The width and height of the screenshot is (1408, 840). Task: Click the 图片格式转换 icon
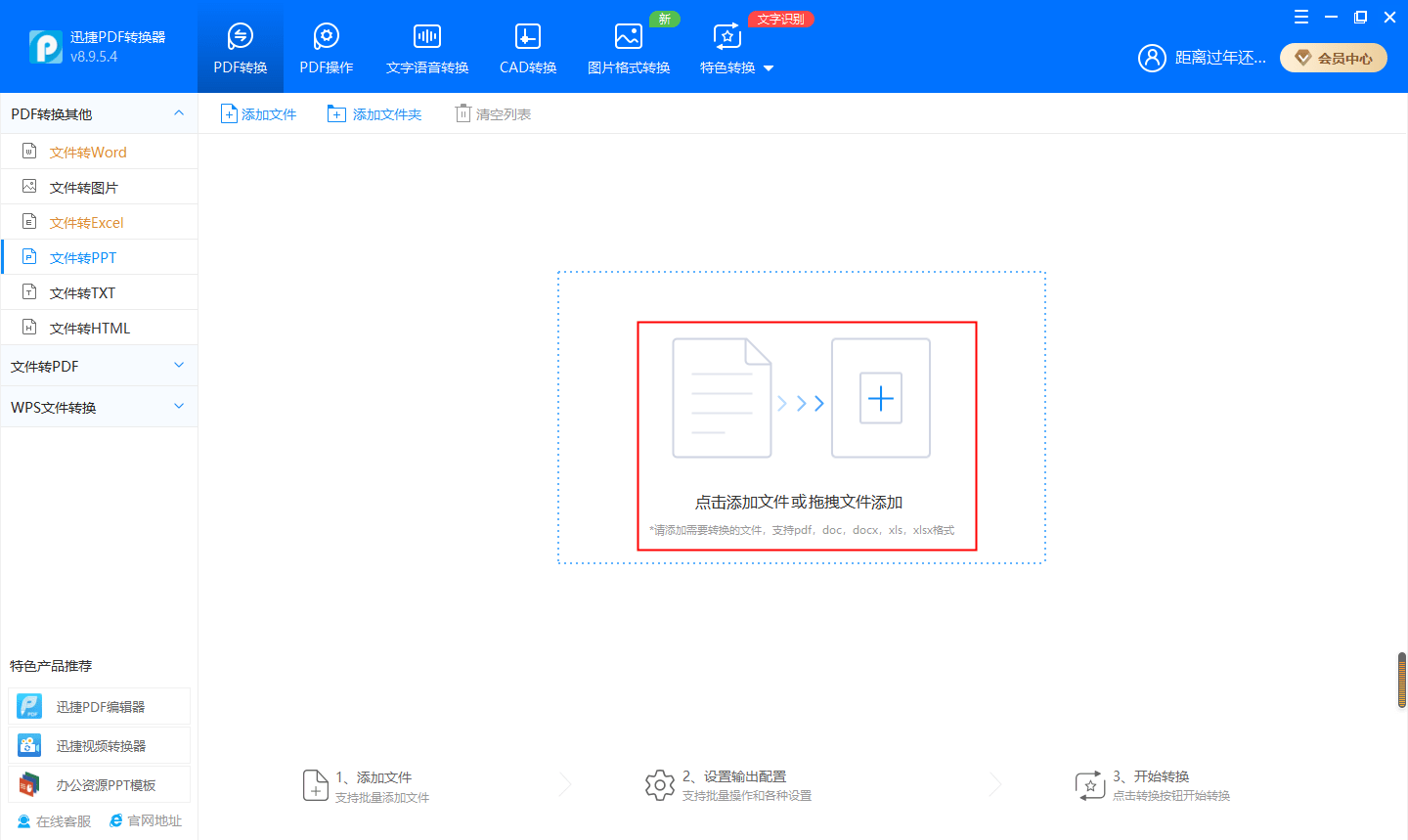coord(628,37)
